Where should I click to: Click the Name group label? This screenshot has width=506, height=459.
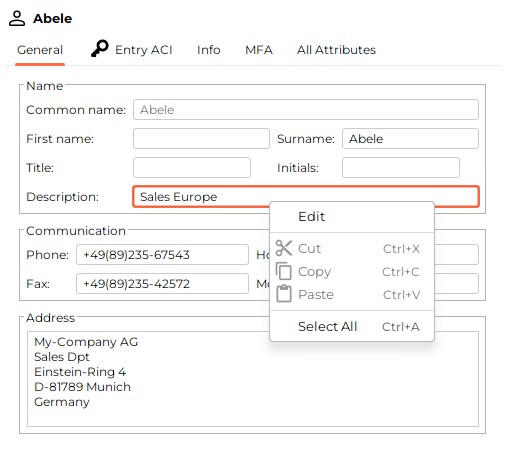(x=45, y=86)
